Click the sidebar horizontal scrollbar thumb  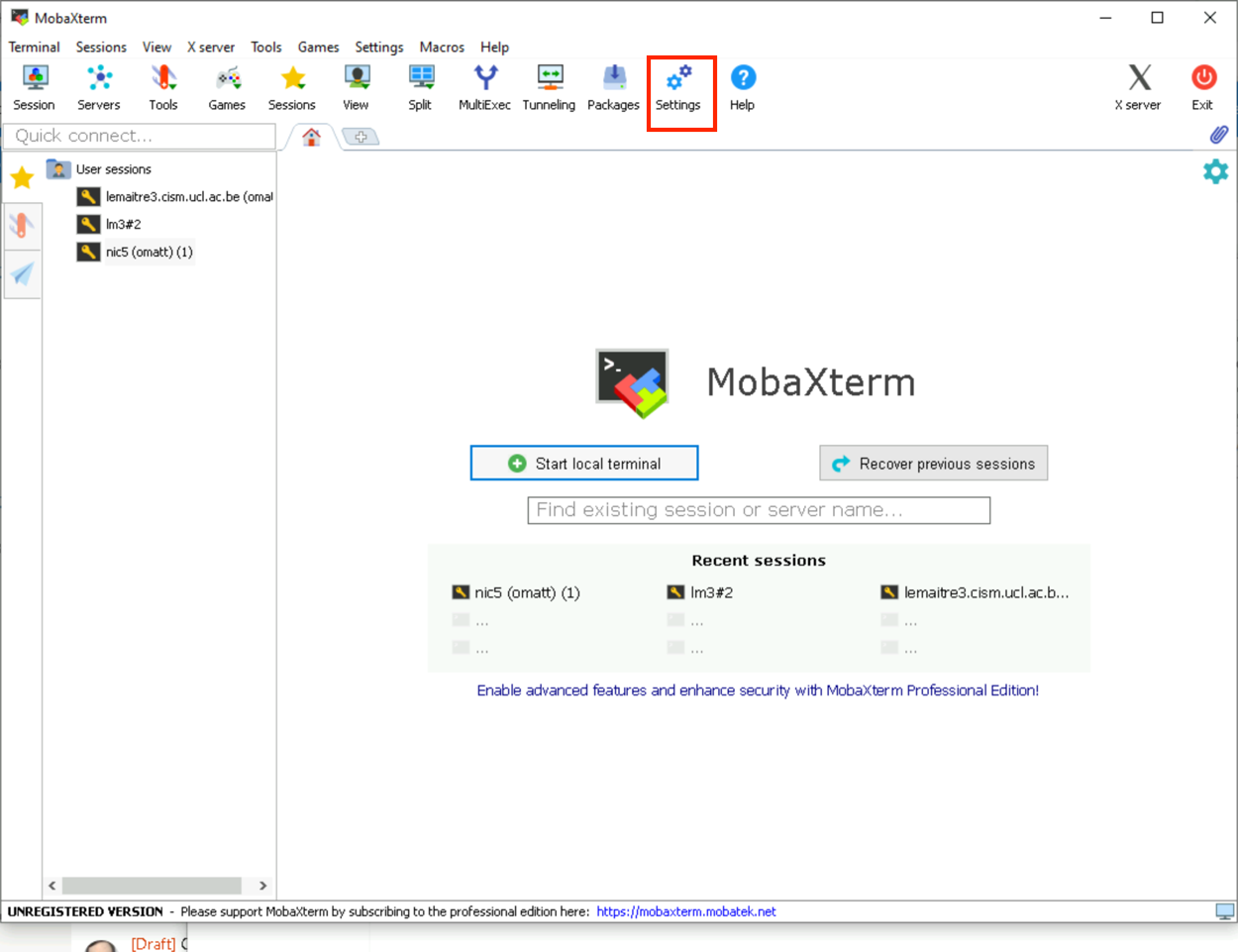(x=152, y=886)
